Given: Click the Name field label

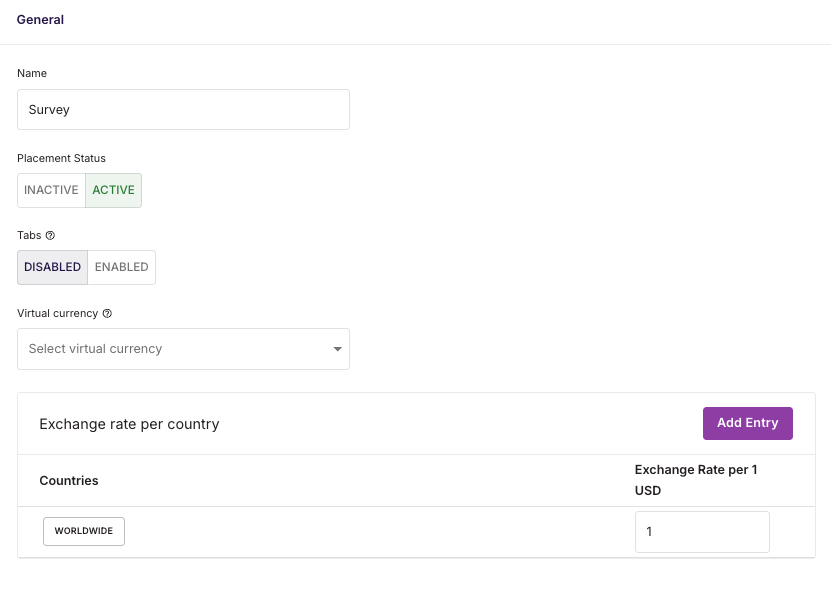Looking at the screenshot, I should point(32,73).
